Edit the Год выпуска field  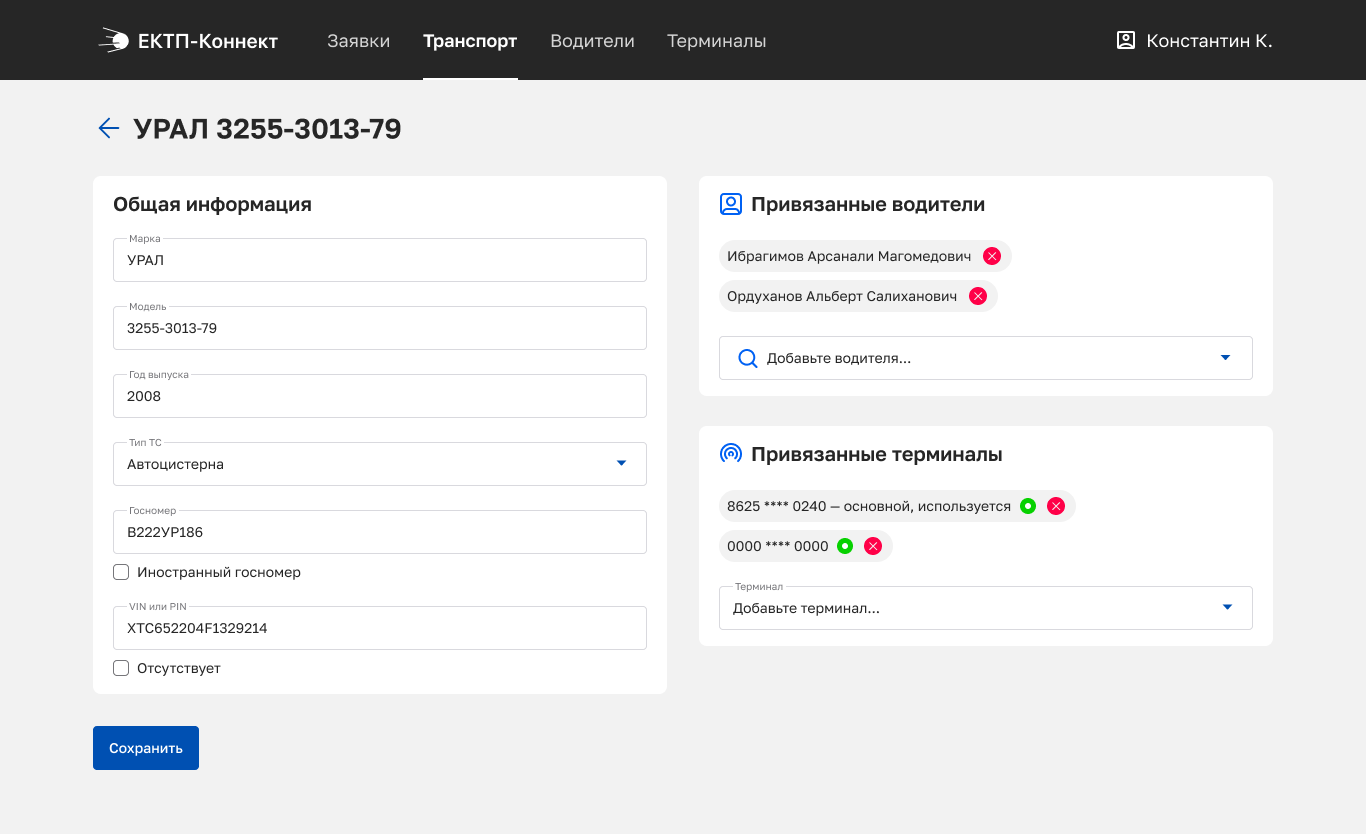380,396
